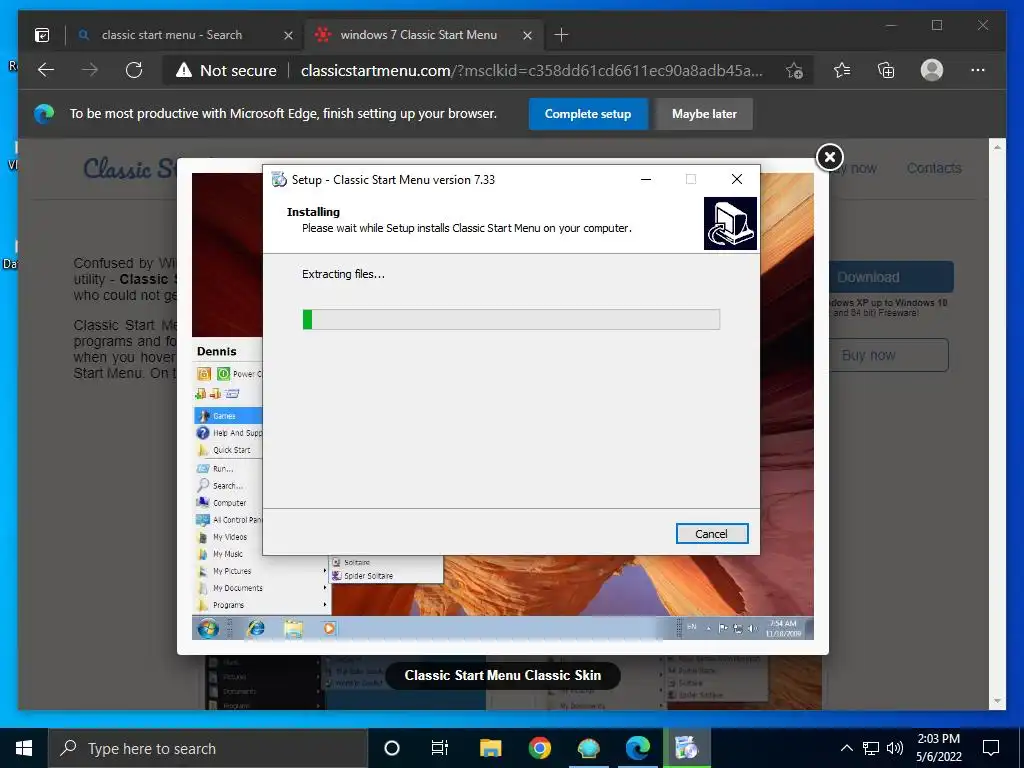
Task: Click the forward navigation arrow
Action: point(90,70)
